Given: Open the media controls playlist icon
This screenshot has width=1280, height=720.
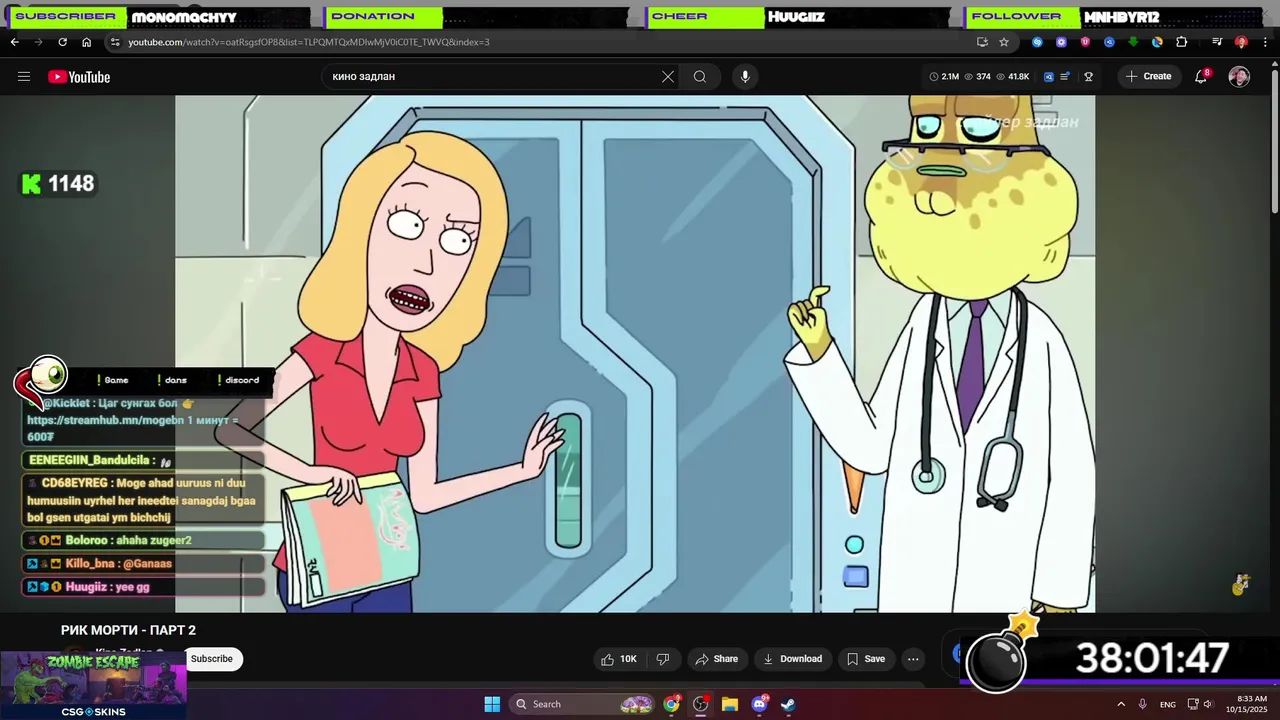Looking at the screenshot, I should (1217, 42).
